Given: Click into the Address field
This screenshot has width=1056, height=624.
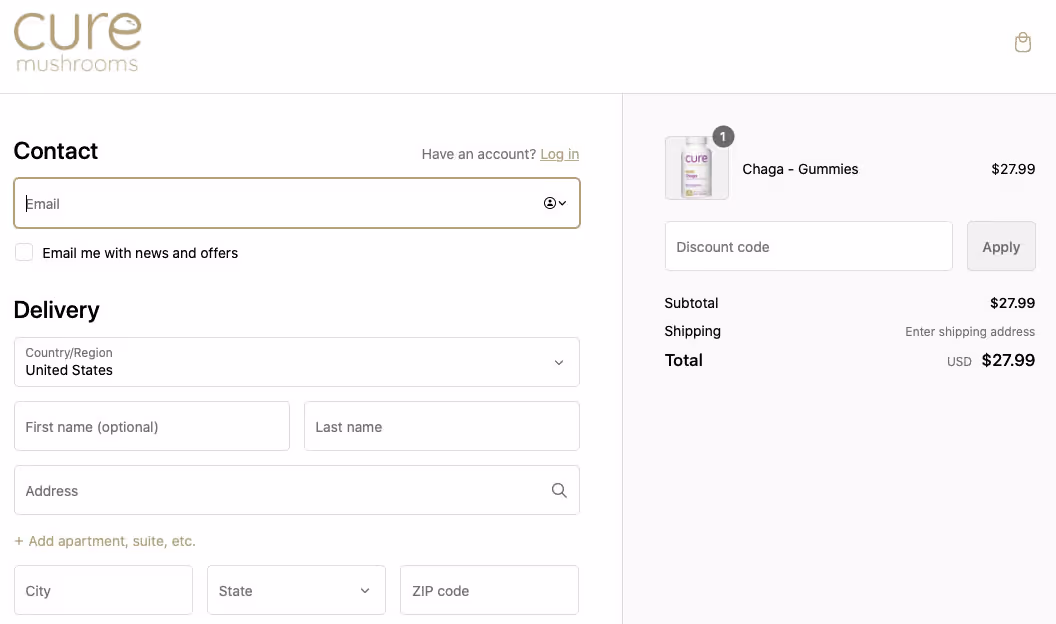Looking at the screenshot, I should point(297,490).
